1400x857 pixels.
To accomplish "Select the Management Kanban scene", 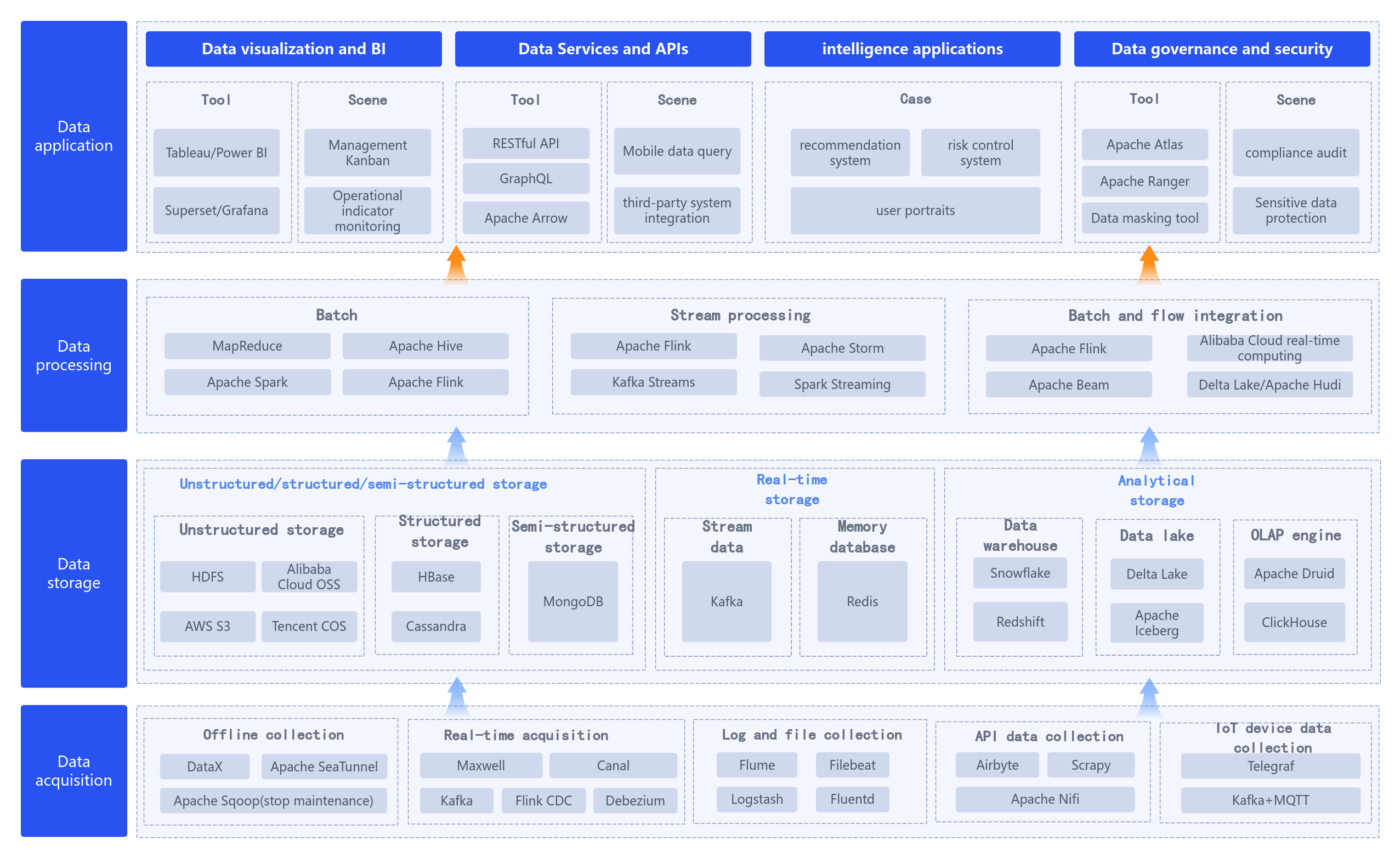I will (x=367, y=153).
